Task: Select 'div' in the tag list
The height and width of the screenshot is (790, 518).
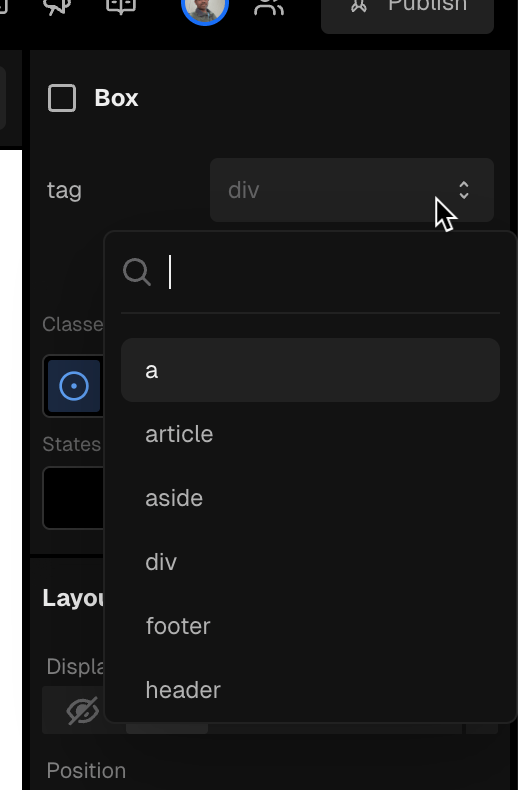Action: [310, 562]
